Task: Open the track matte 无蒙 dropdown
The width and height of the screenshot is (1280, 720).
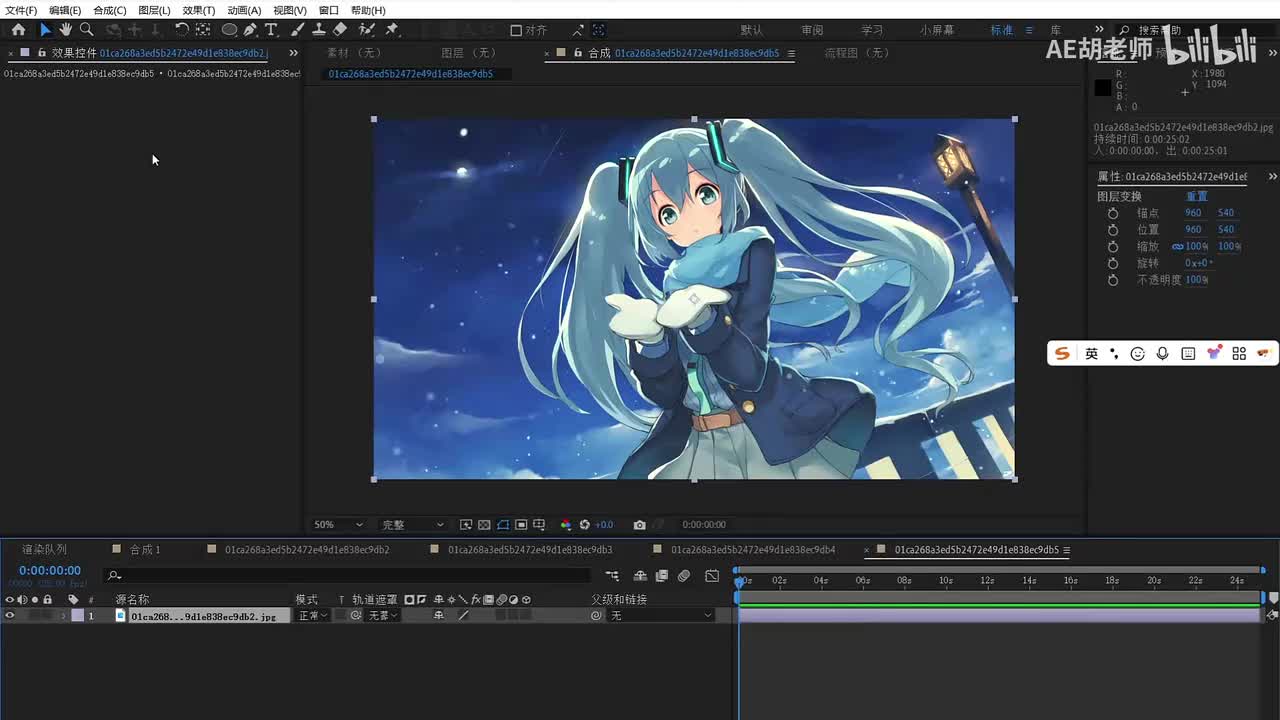Action: [x=384, y=616]
